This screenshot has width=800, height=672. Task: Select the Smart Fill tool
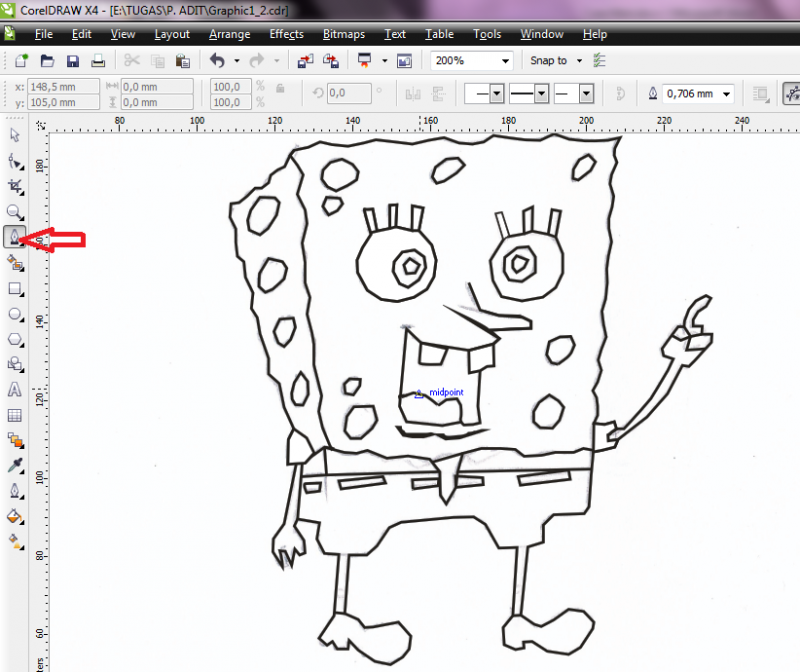click(x=15, y=263)
